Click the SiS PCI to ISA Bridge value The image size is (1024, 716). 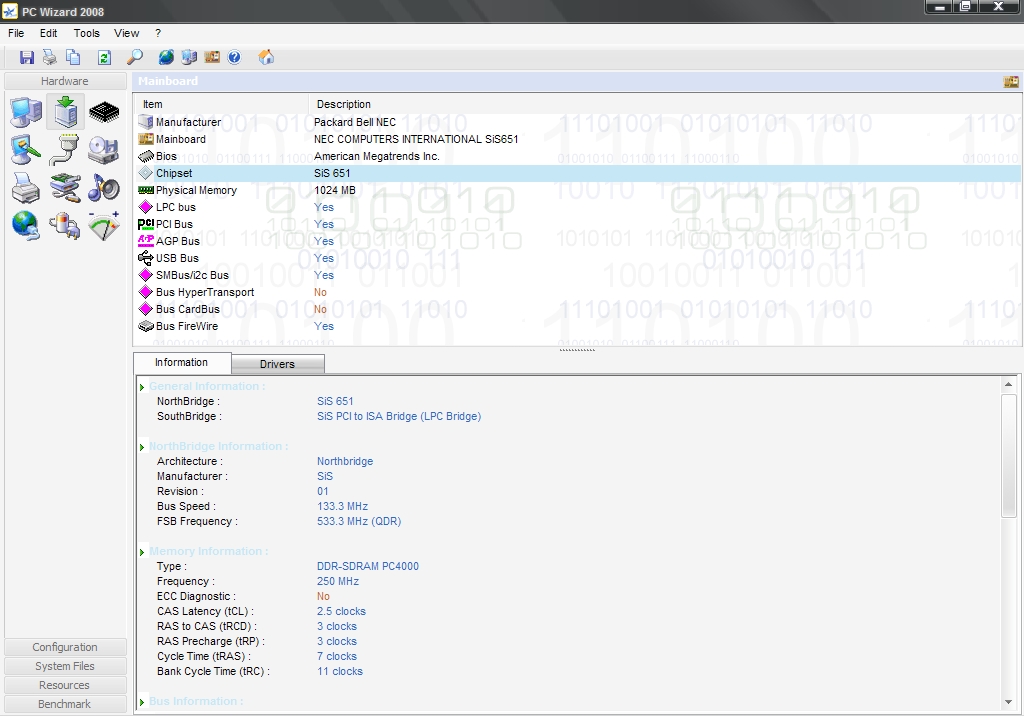(399, 416)
